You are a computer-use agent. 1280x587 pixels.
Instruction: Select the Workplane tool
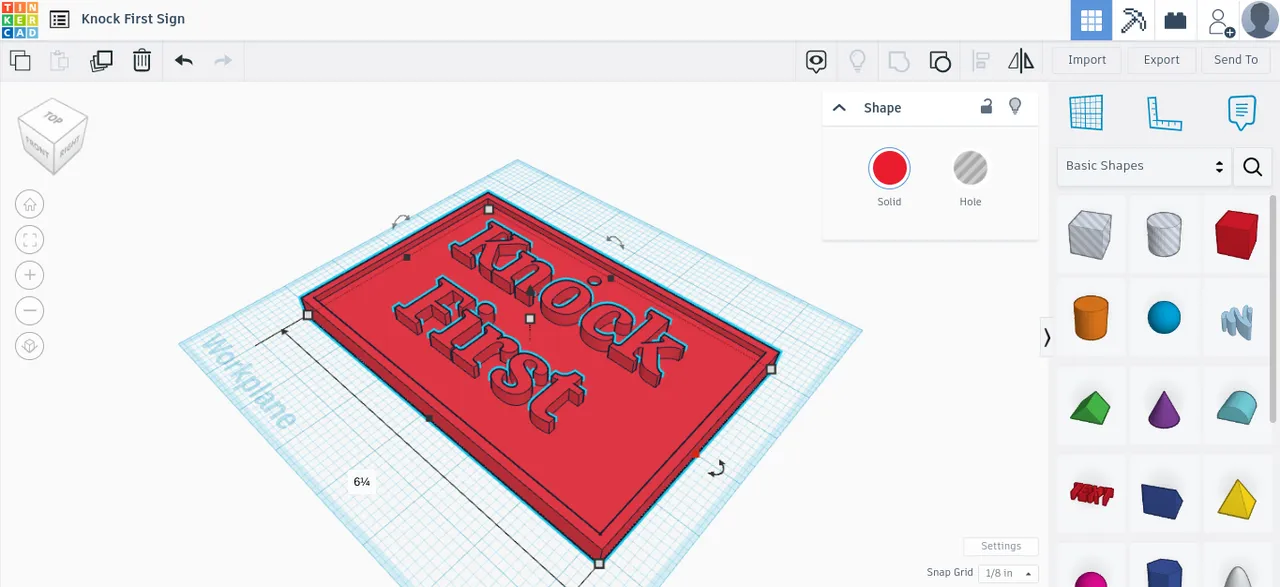pos(1087,113)
